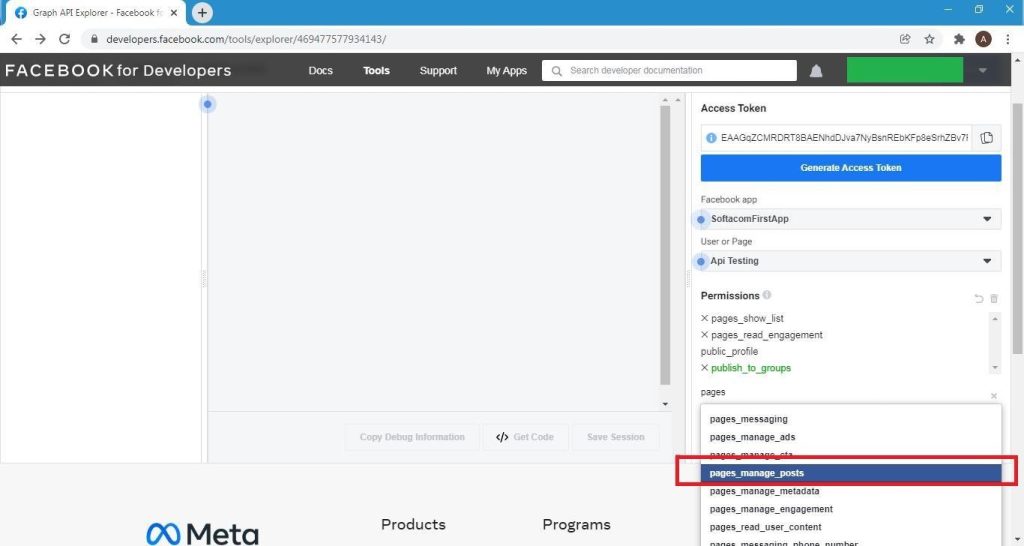Image resolution: width=1024 pixels, height=546 pixels.
Task: Click the access token info icon
Action: (x=711, y=138)
